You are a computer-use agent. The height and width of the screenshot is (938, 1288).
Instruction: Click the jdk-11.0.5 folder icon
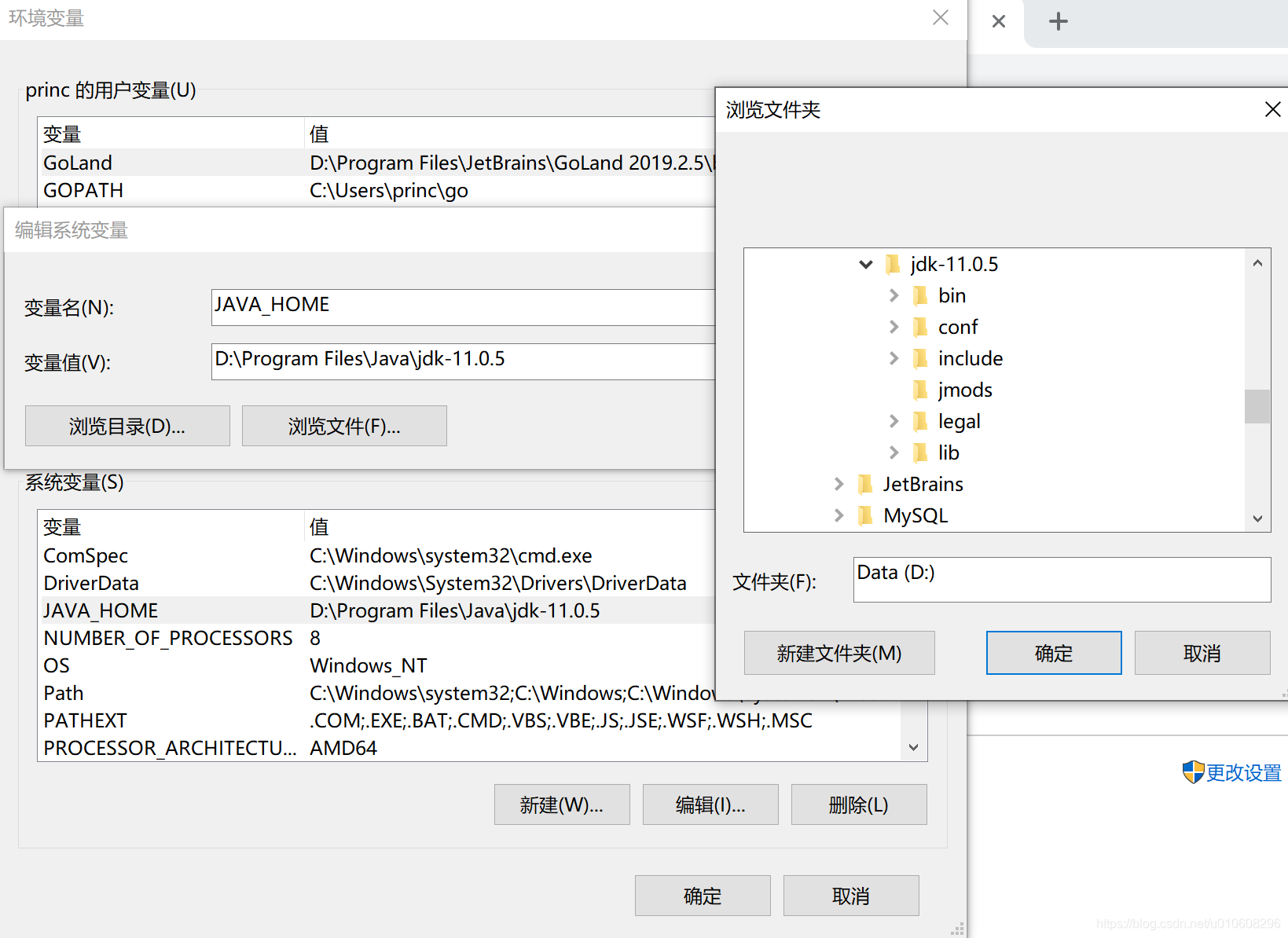[x=893, y=265]
